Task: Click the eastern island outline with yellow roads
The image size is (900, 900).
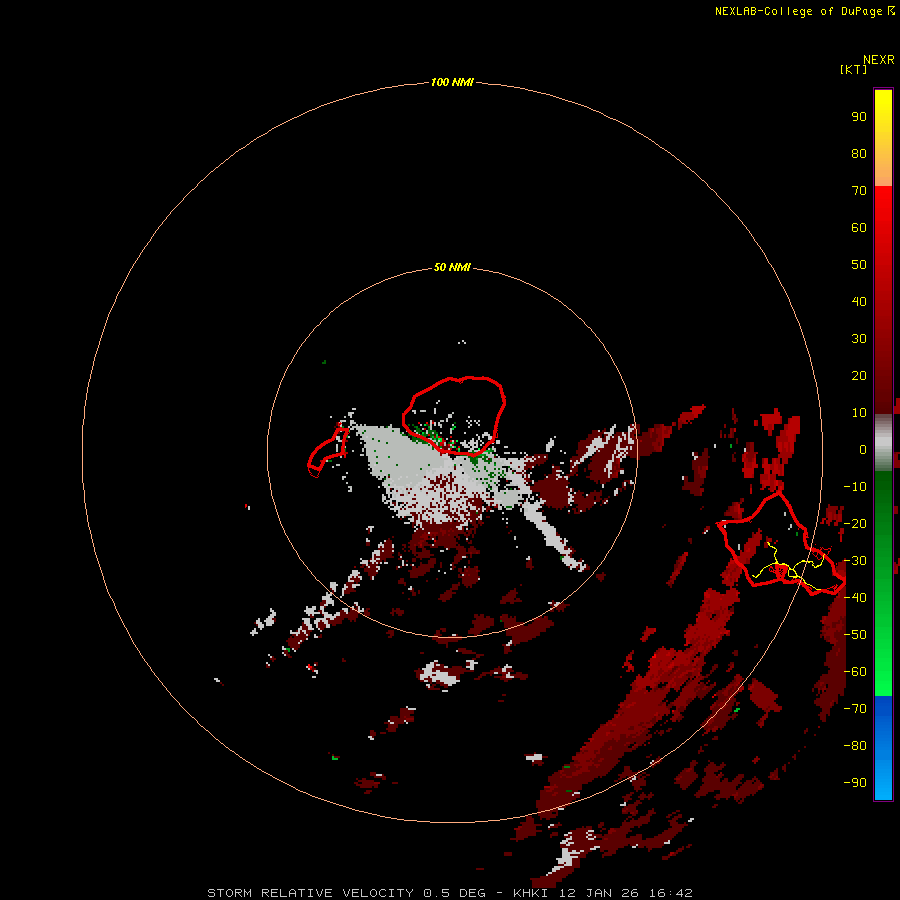Action: pos(781,542)
